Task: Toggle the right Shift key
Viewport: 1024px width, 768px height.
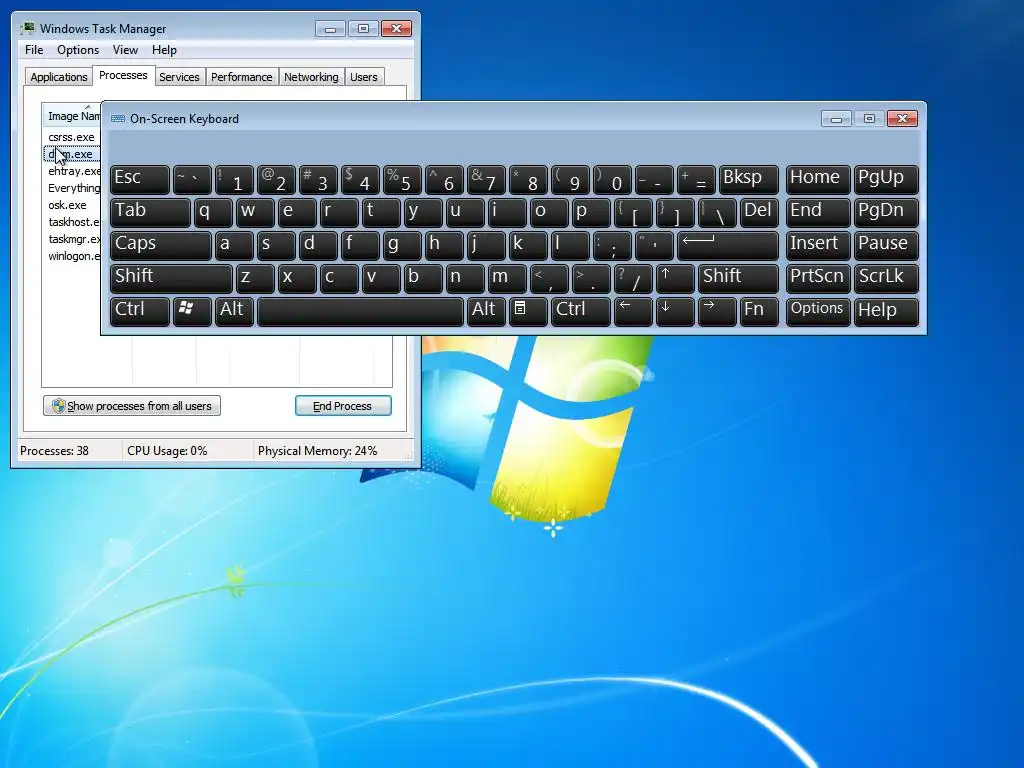Action: [738, 278]
